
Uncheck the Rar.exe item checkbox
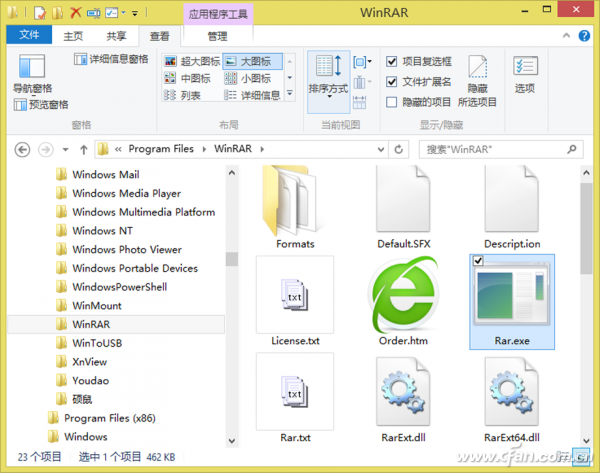(478, 261)
